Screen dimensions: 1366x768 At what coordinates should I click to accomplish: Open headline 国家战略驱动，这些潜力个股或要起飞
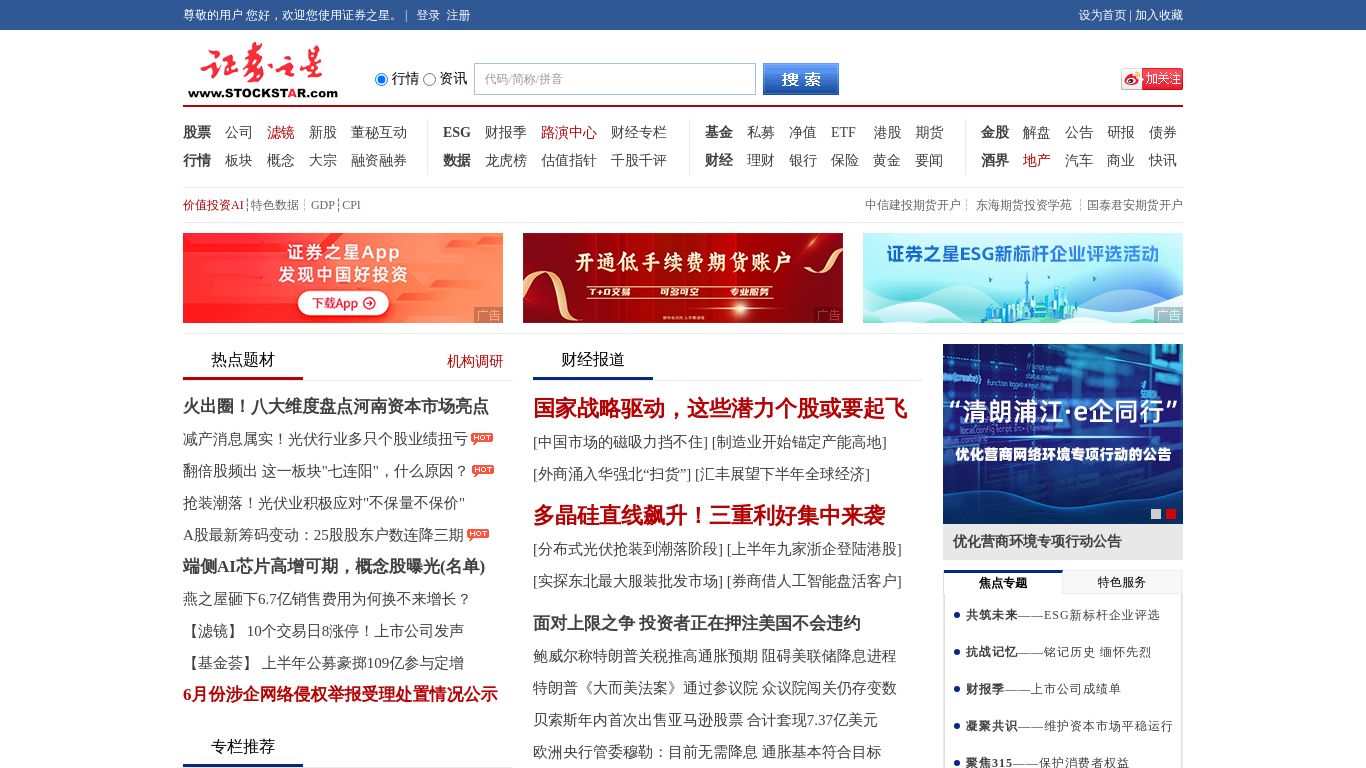(720, 408)
